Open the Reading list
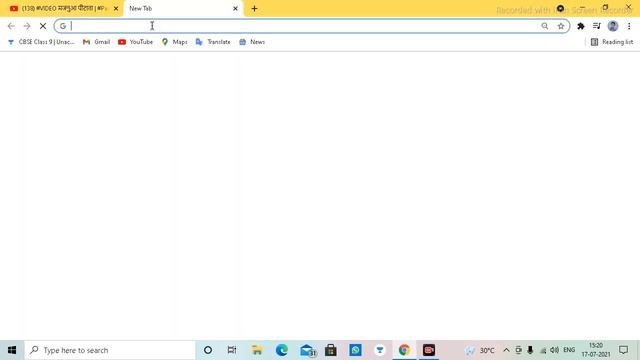The image size is (640, 360). pyautogui.click(x=612, y=42)
